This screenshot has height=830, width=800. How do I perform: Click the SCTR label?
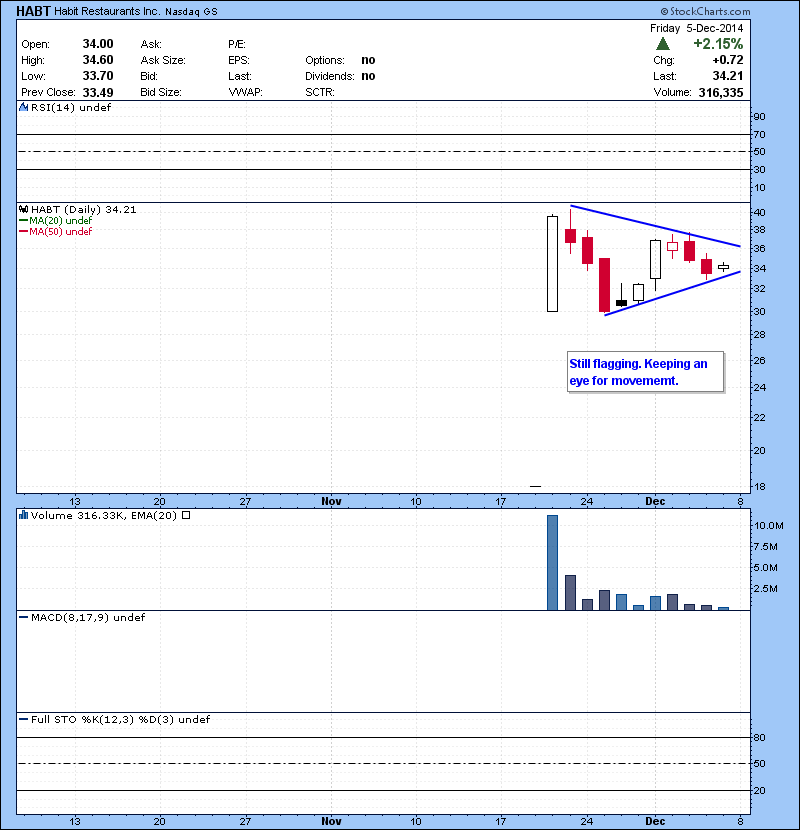coord(320,92)
